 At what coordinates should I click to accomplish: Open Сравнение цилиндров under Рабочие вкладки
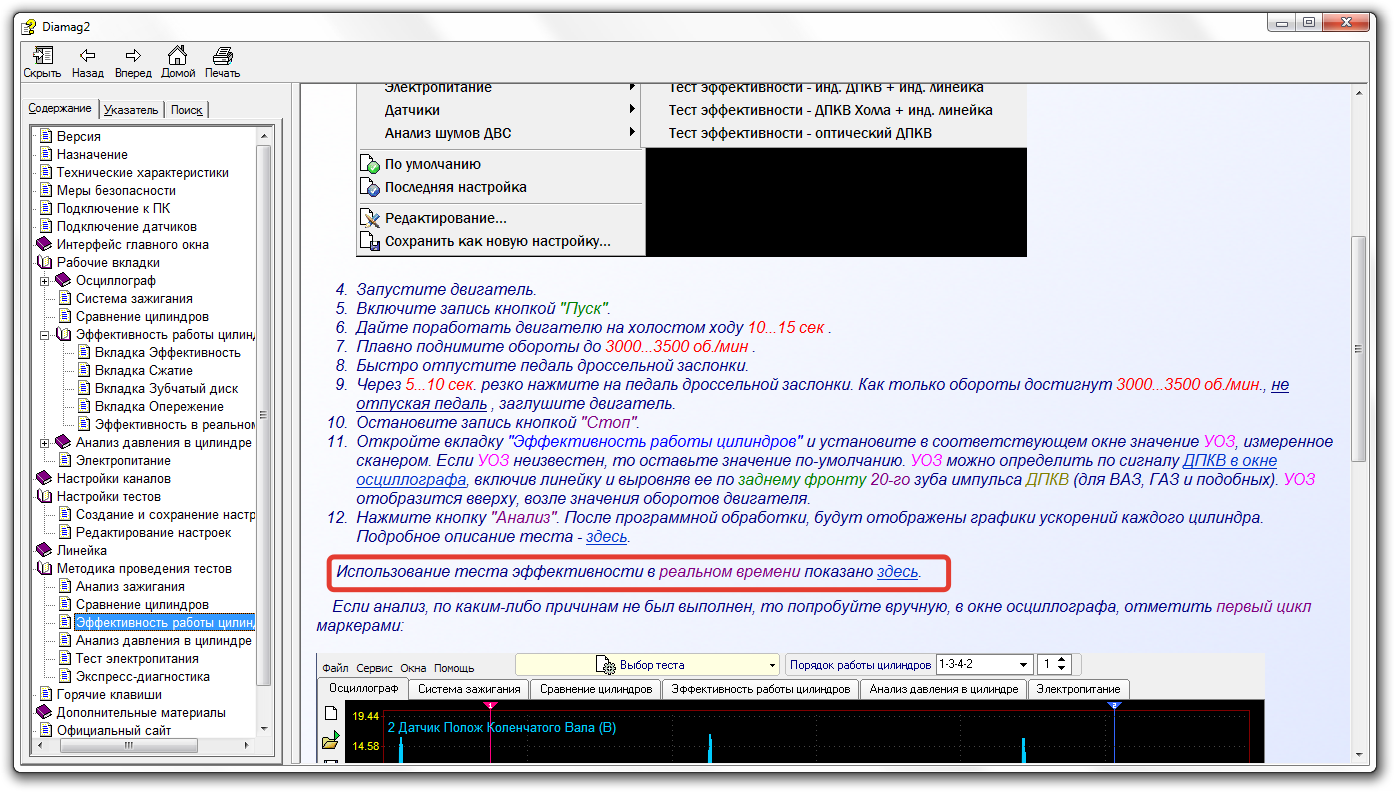tap(142, 316)
